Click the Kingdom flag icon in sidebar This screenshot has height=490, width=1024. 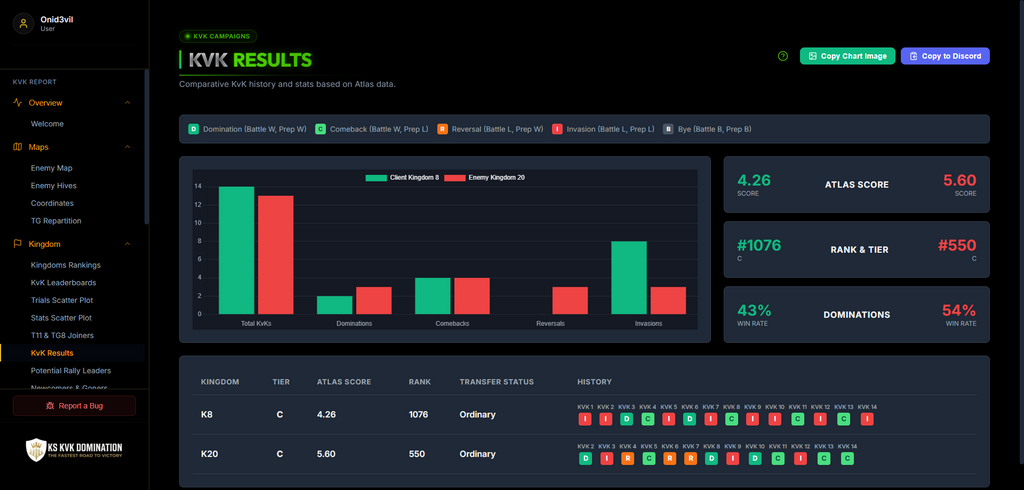point(18,244)
